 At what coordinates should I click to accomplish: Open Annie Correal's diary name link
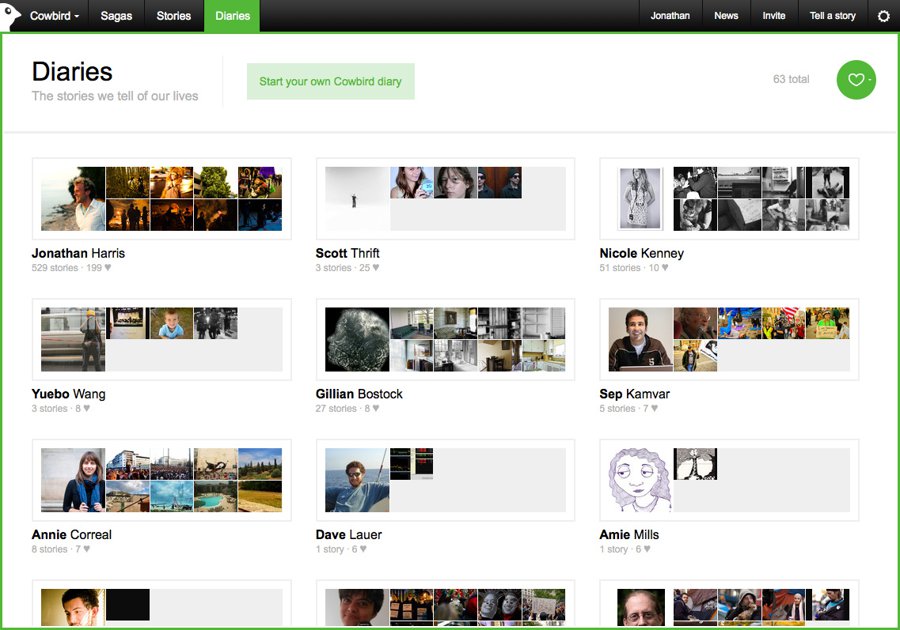point(72,535)
